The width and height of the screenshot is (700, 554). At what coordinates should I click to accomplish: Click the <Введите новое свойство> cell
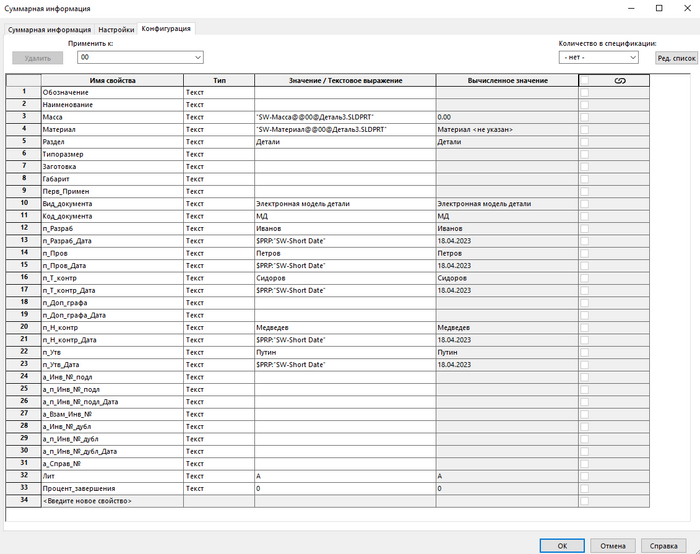[x=112, y=500]
